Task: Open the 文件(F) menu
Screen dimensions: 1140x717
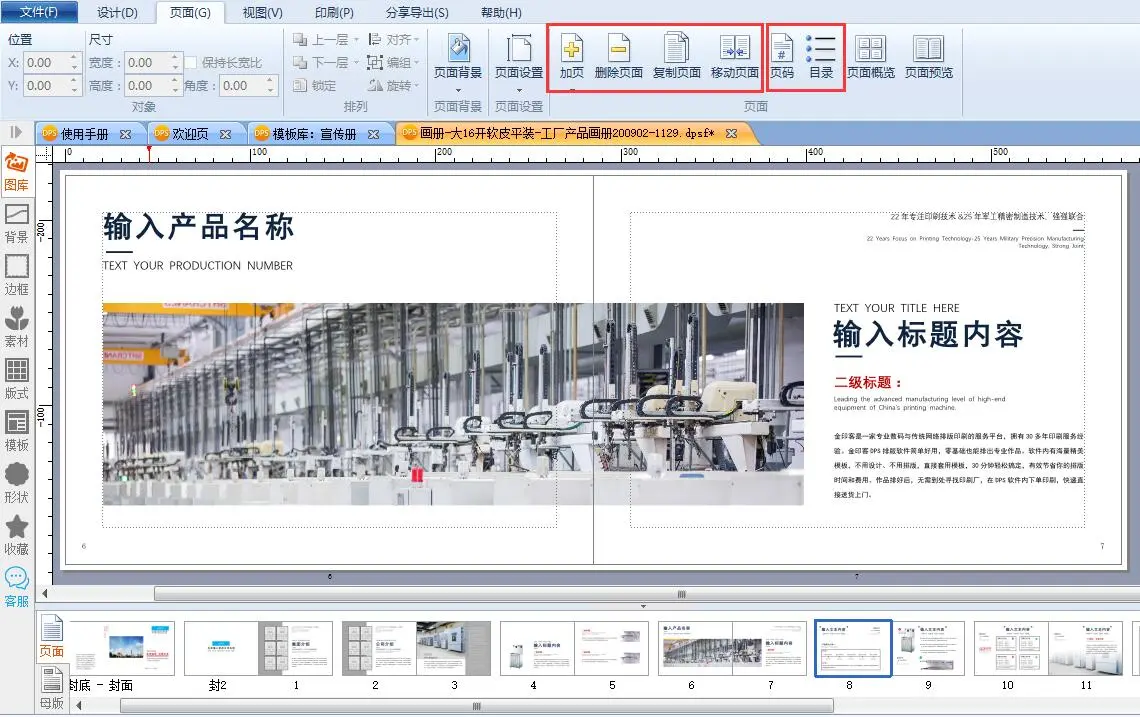Action: coord(39,13)
